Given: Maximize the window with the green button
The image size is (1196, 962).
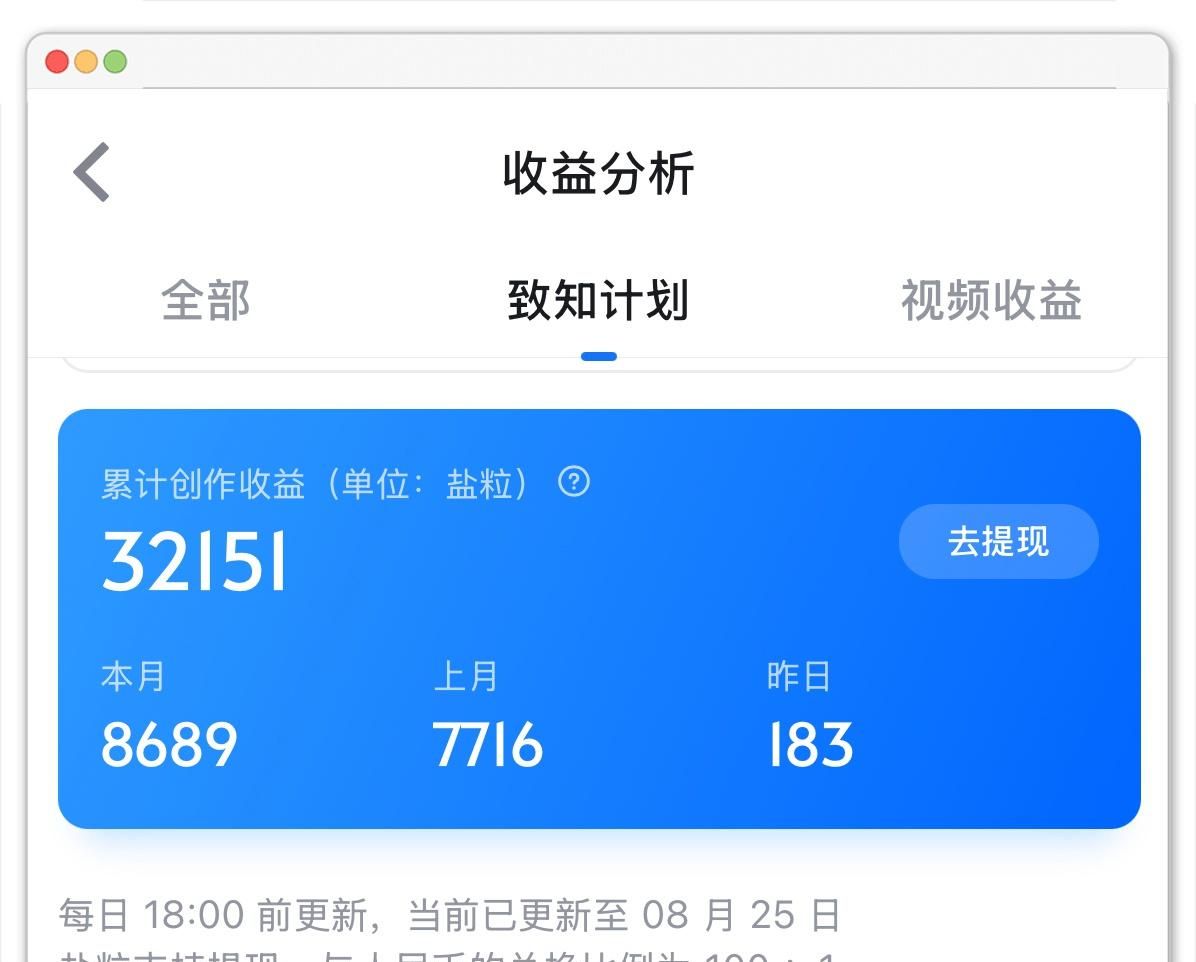Looking at the screenshot, I should click(115, 62).
